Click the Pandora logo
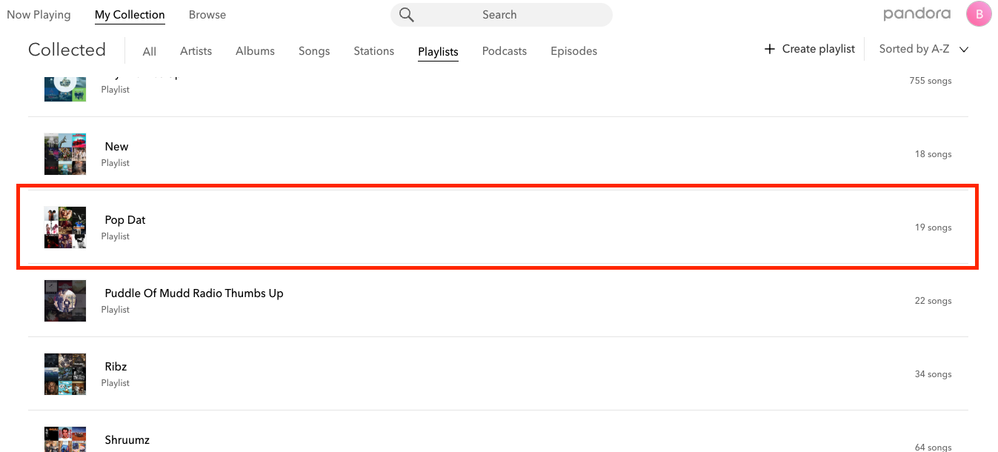 [x=917, y=15]
